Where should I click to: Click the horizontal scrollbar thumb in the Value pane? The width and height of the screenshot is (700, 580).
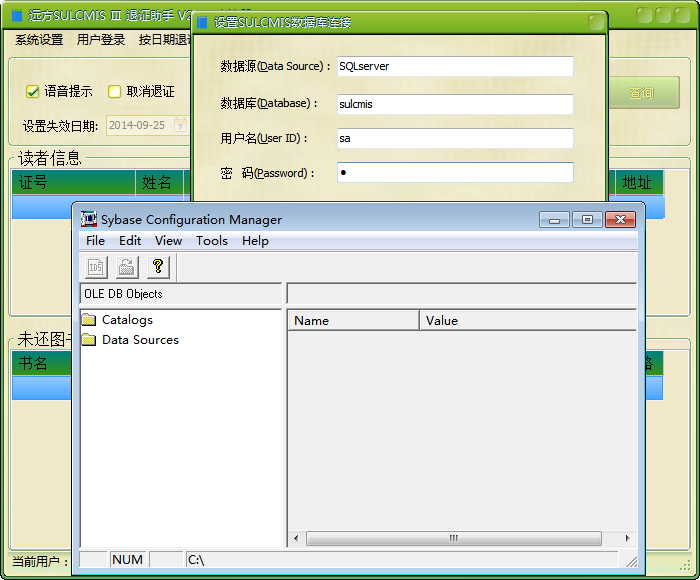click(x=454, y=538)
